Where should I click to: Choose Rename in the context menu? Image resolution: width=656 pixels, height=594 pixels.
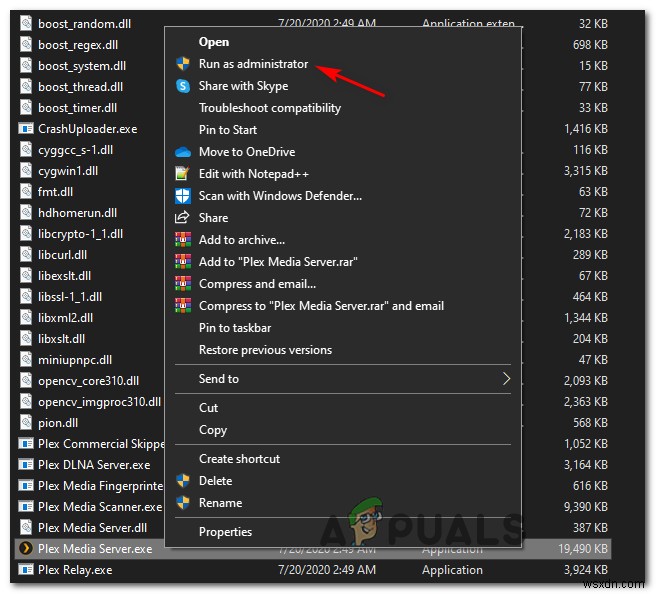pos(220,502)
